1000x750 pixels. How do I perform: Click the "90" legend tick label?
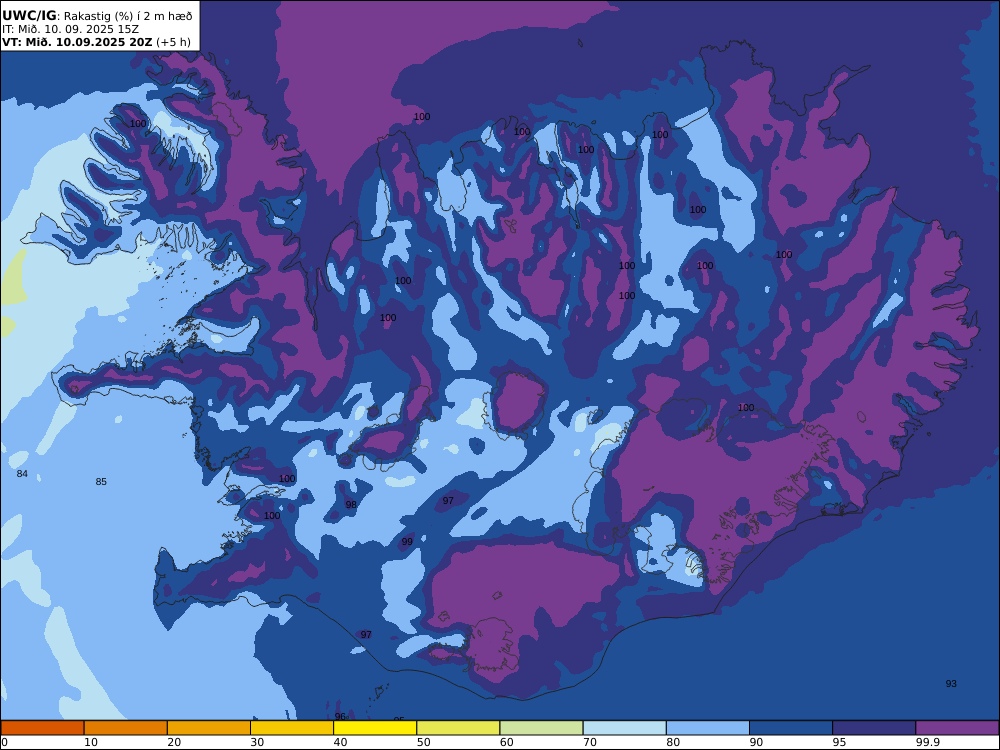(x=756, y=742)
